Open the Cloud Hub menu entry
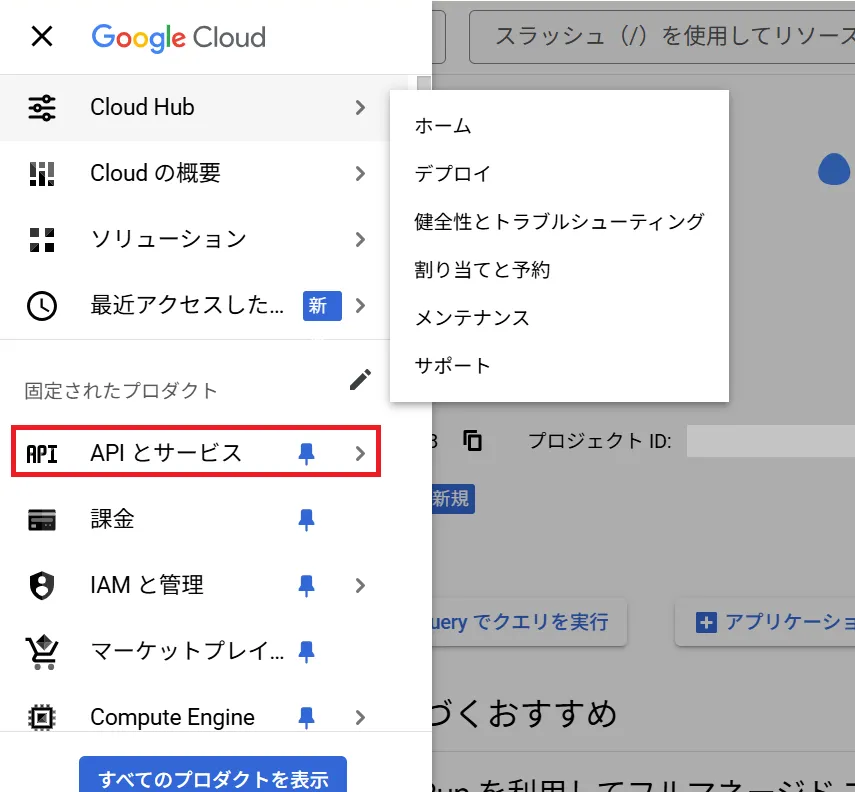The image size is (855, 792). (x=196, y=107)
